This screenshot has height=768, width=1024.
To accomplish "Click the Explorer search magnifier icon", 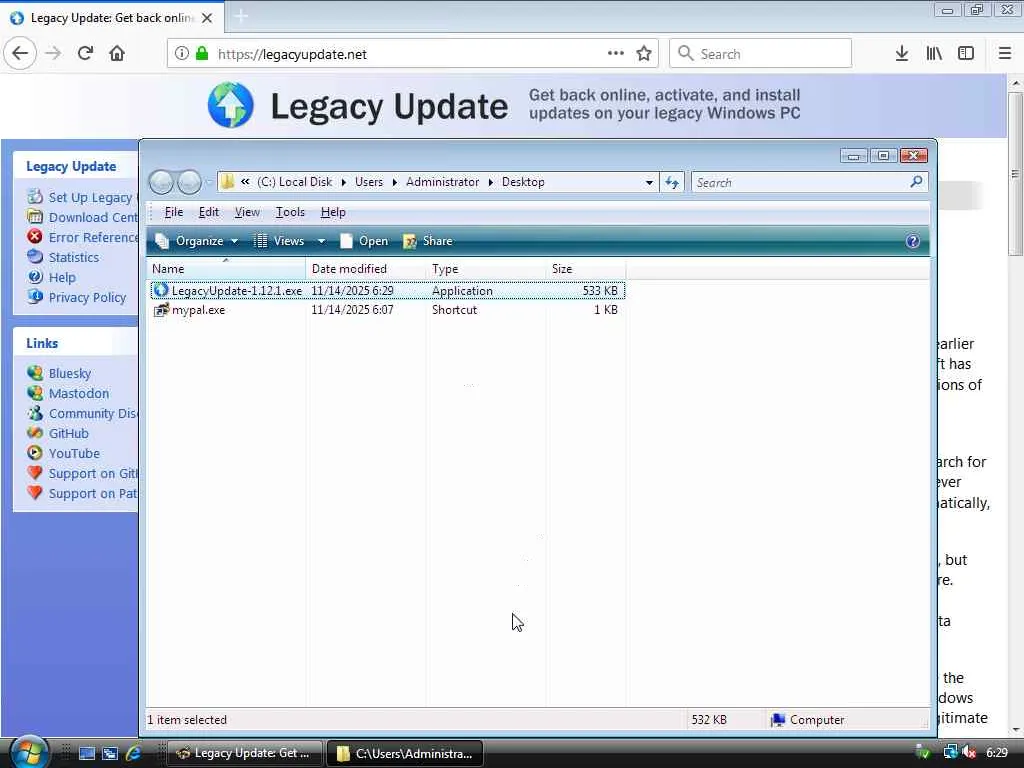I will pyautogui.click(x=916, y=182).
